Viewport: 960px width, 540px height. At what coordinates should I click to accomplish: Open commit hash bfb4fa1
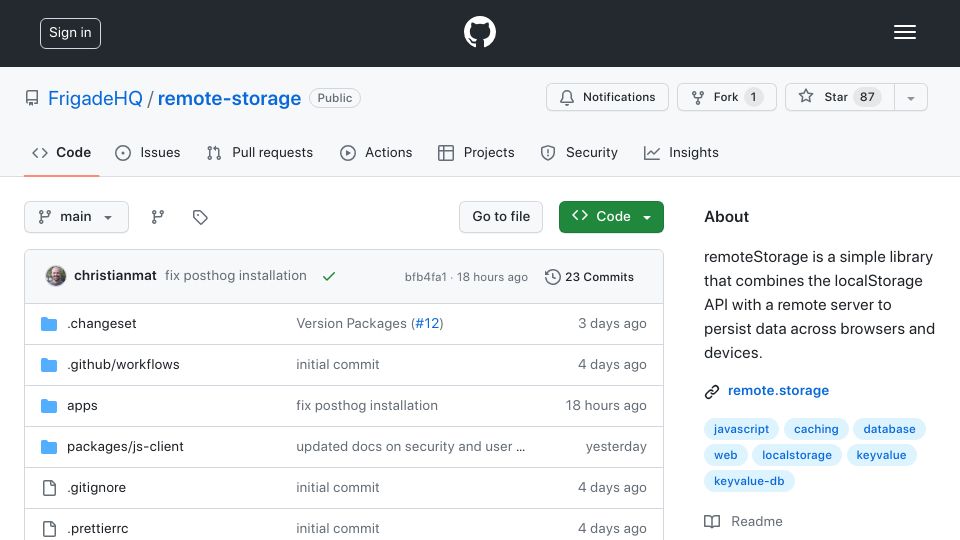point(426,277)
